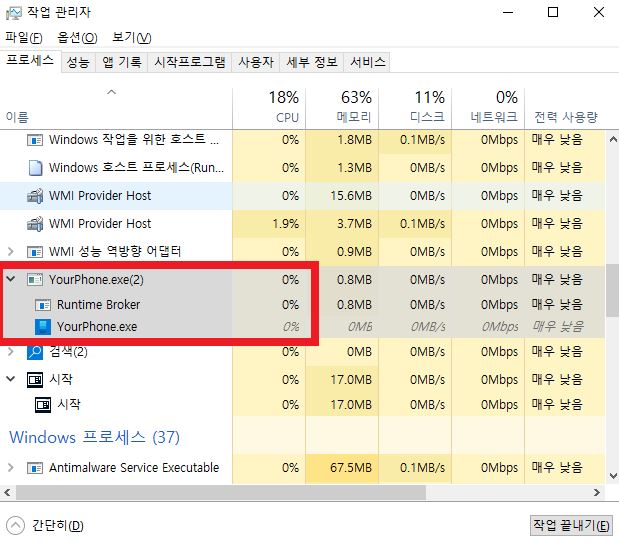This screenshot has width=619, height=548.
Task: Click the icon of Windows 작업을 위한 호스트 row
Action: [35, 140]
